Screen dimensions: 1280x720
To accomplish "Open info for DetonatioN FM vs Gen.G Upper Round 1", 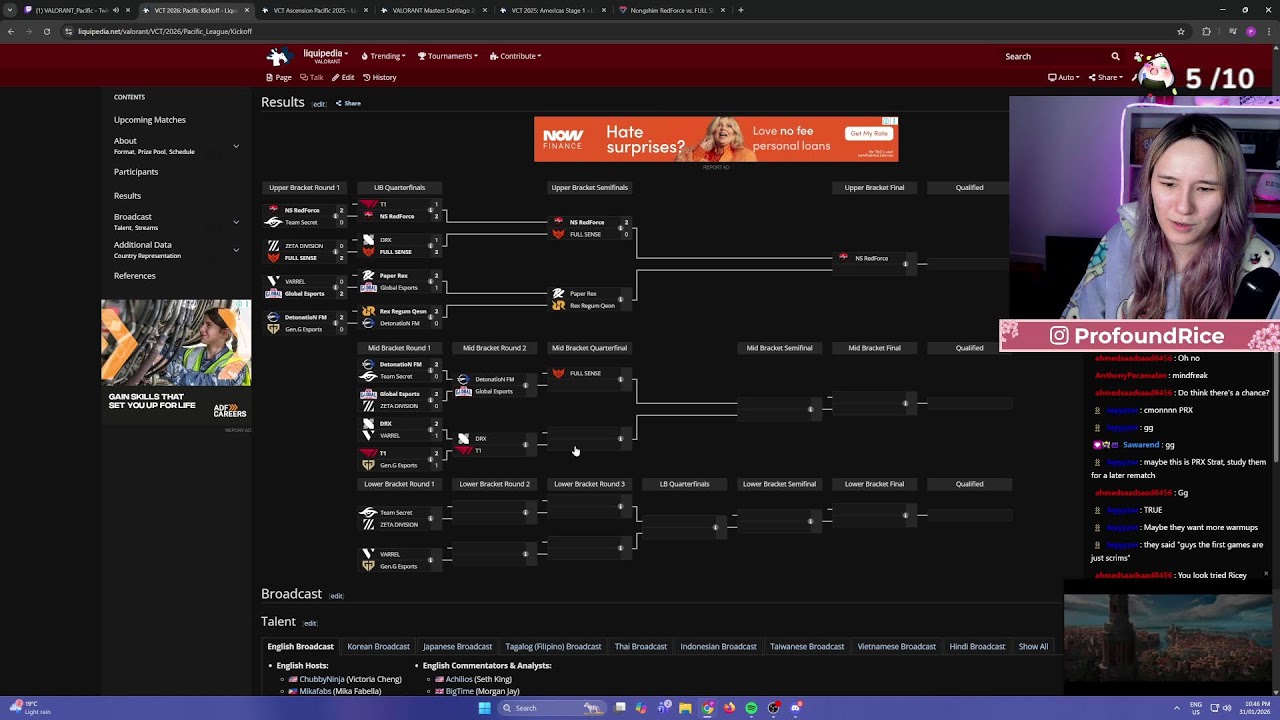I will point(336,323).
